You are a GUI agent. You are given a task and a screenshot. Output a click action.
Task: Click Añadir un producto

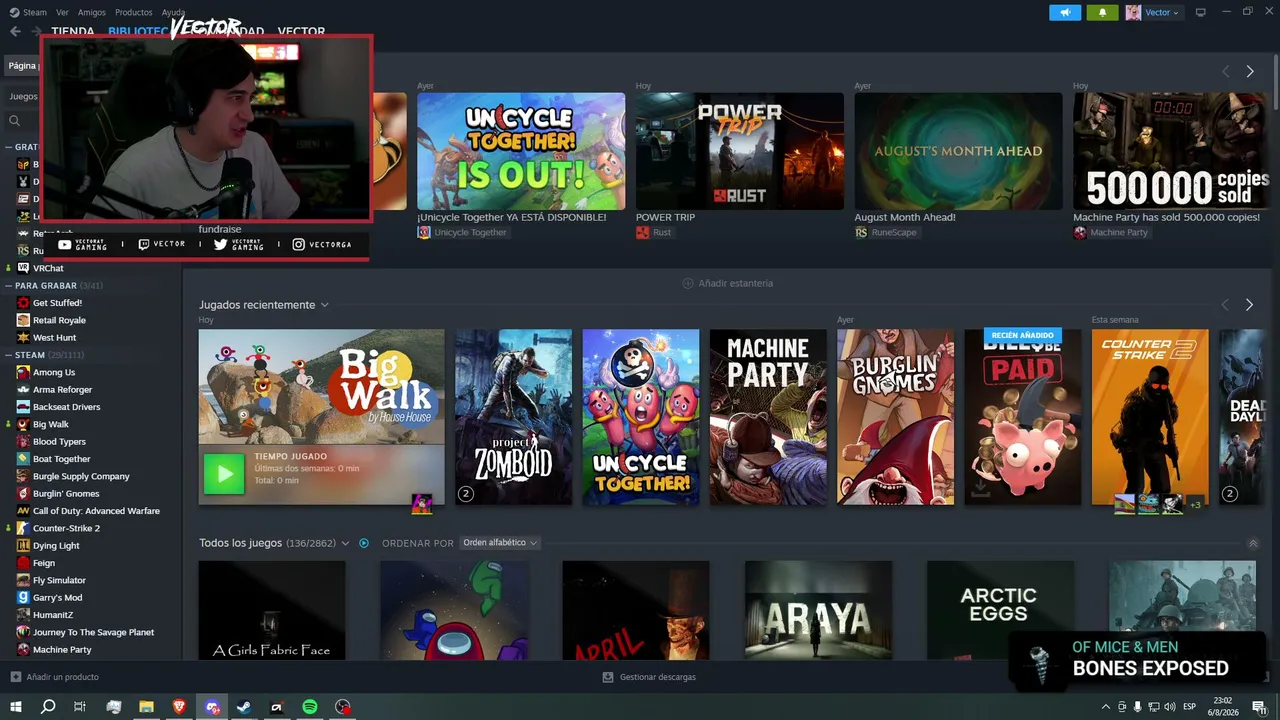click(x=54, y=677)
